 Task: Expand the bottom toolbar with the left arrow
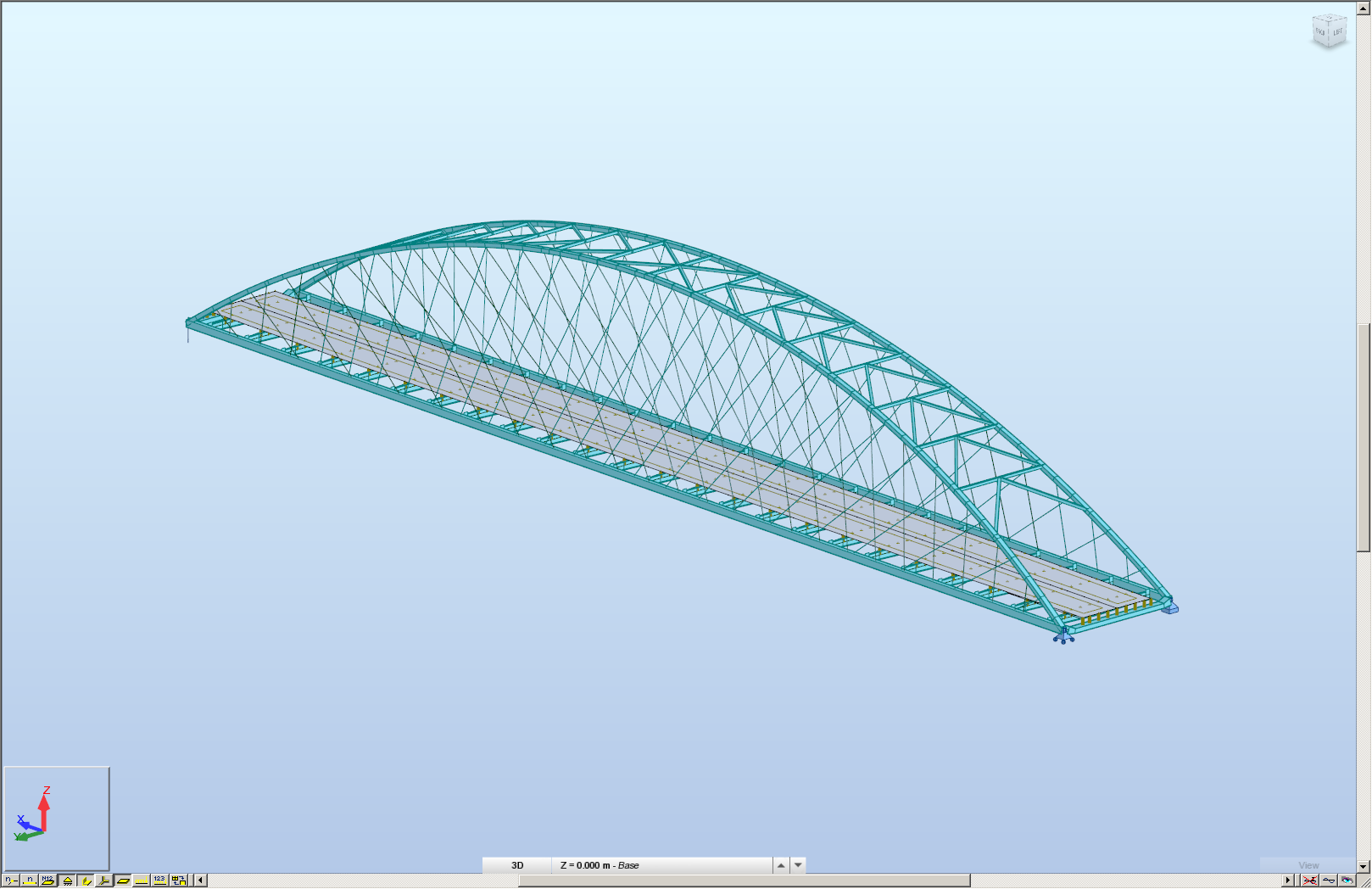tap(200, 881)
